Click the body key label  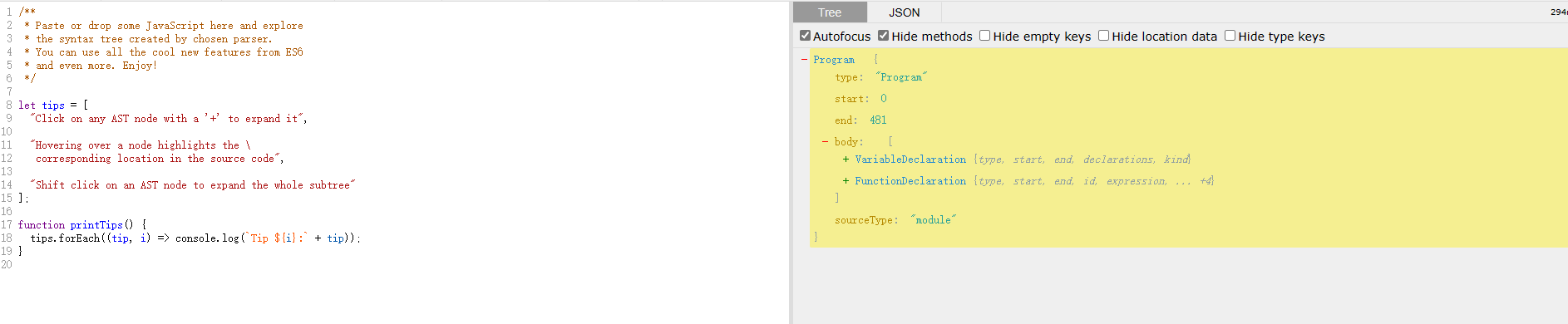pyautogui.click(x=847, y=142)
